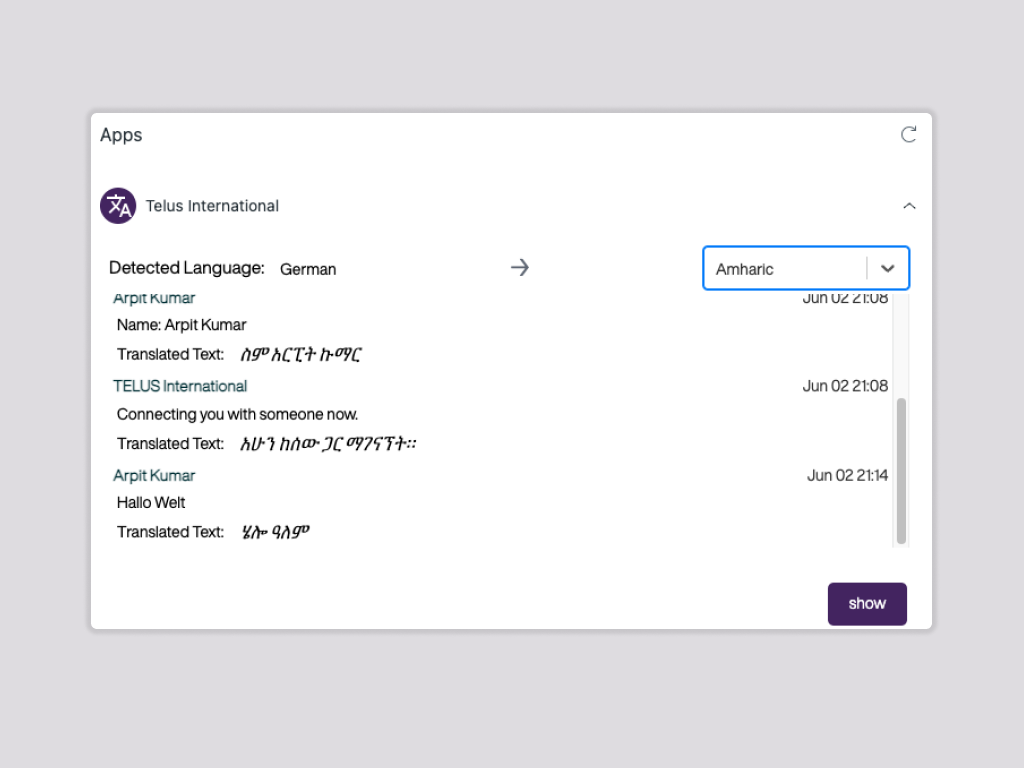Image resolution: width=1024 pixels, height=768 pixels.
Task: Click the show button
Action: (x=867, y=603)
